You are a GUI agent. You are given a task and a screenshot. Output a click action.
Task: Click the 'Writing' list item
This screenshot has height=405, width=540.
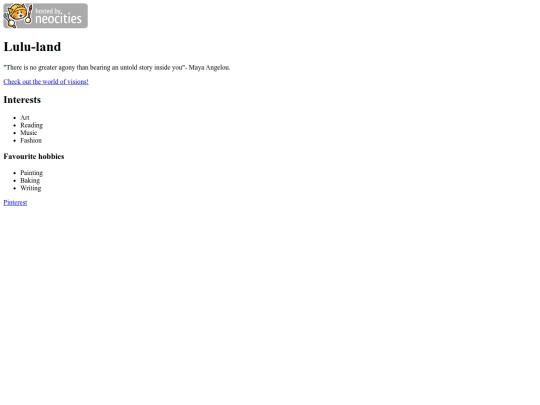tap(31, 188)
